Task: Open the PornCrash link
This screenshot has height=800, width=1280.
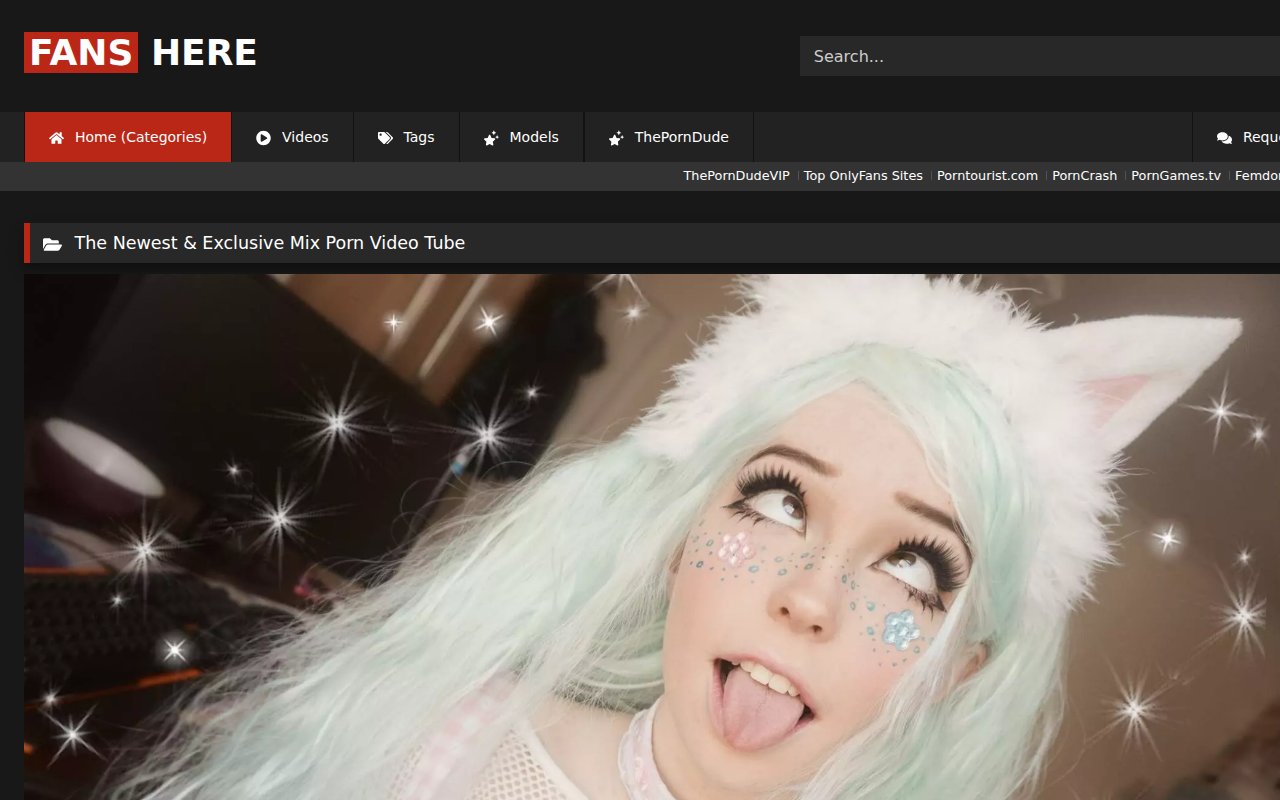Action: 1084,175
